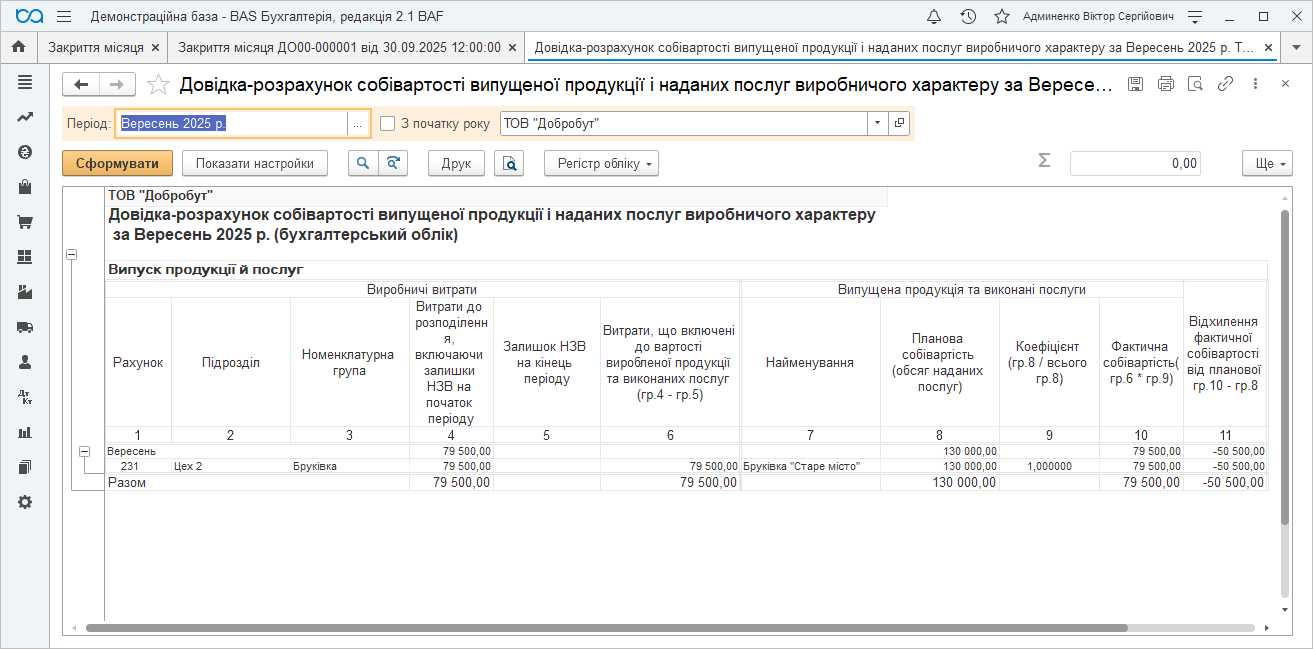Click 'Показати настройки' button
The image size is (1313, 649).
pyautogui.click(x=255, y=163)
